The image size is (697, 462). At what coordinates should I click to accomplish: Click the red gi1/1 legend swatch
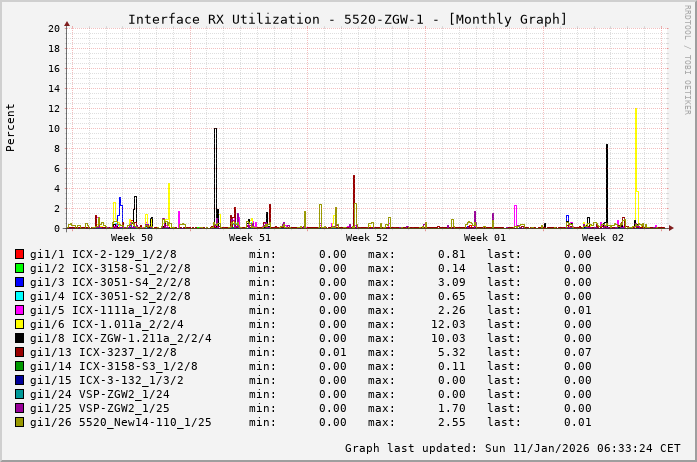(x=20, y=254)
